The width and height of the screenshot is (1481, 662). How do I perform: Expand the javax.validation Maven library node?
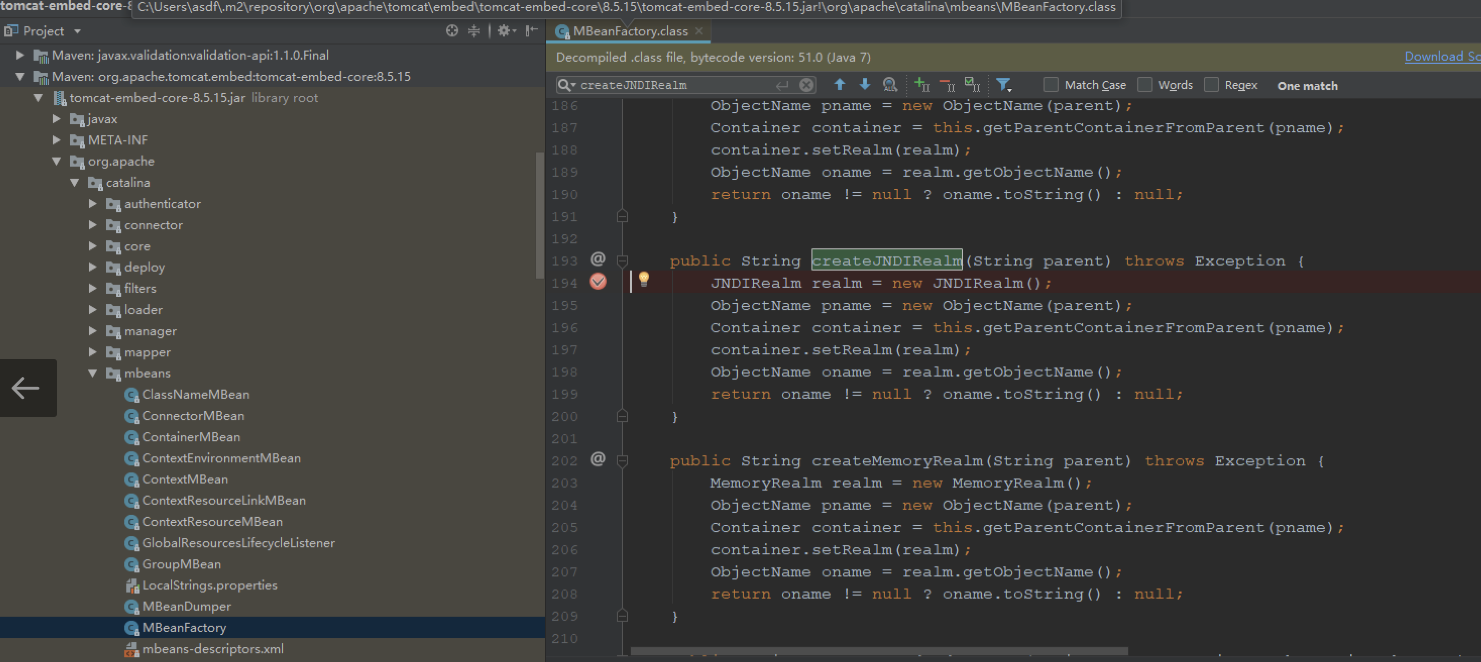(20, 56)
